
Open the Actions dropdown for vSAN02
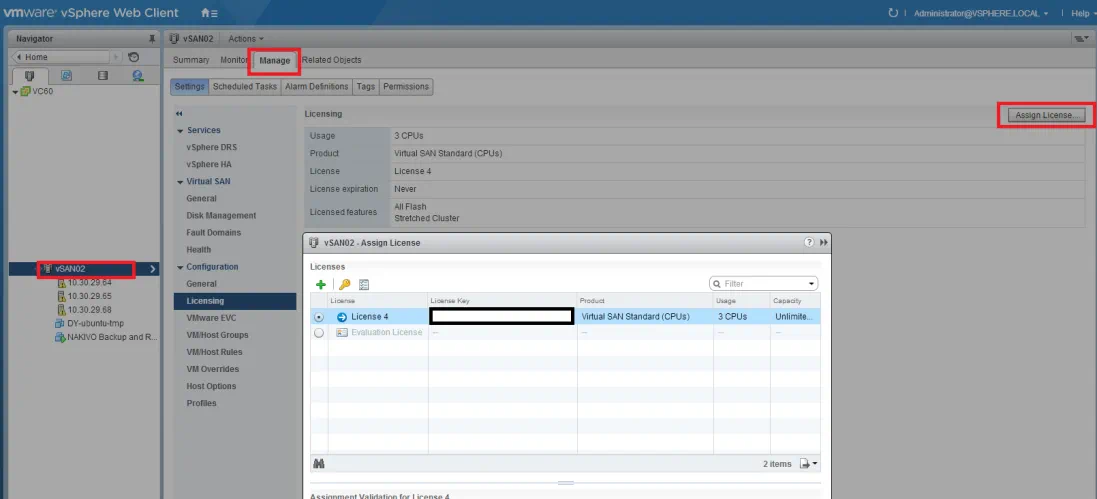[246, 38]
